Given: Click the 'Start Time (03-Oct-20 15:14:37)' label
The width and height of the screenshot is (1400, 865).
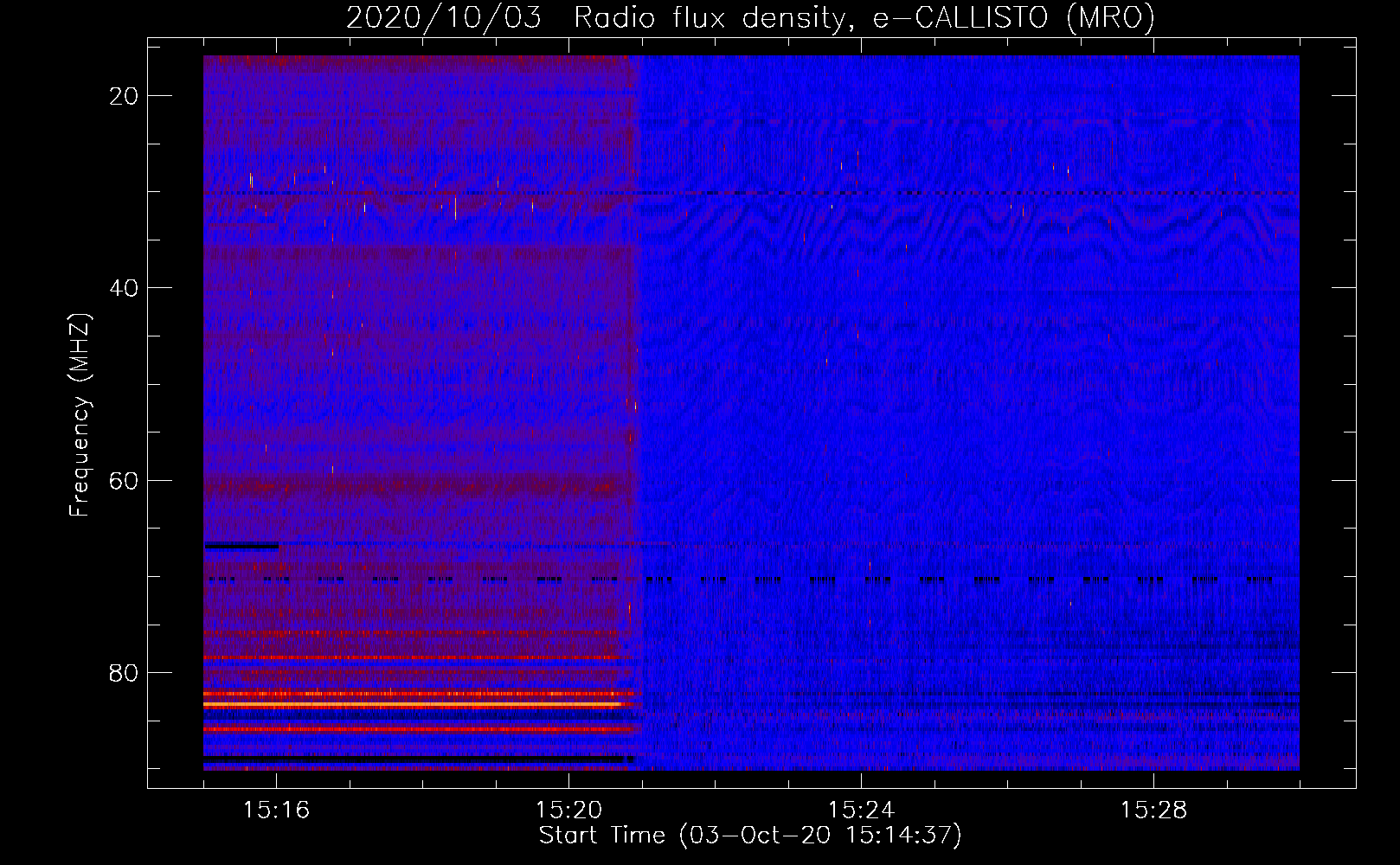Looking at the screenshot, I should coord(750,836).
